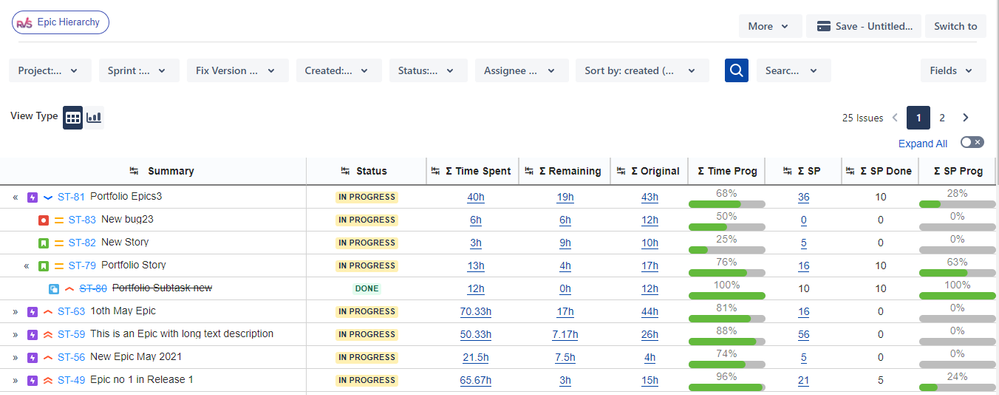Click the epic type icon for ST-81
The height and width of the screenshot is (395, 999).
(x=32, y=198)
